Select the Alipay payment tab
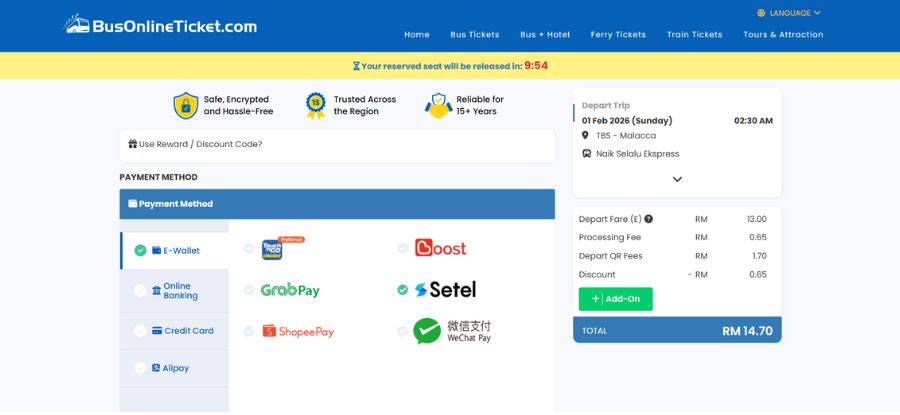 coord(174,368)
